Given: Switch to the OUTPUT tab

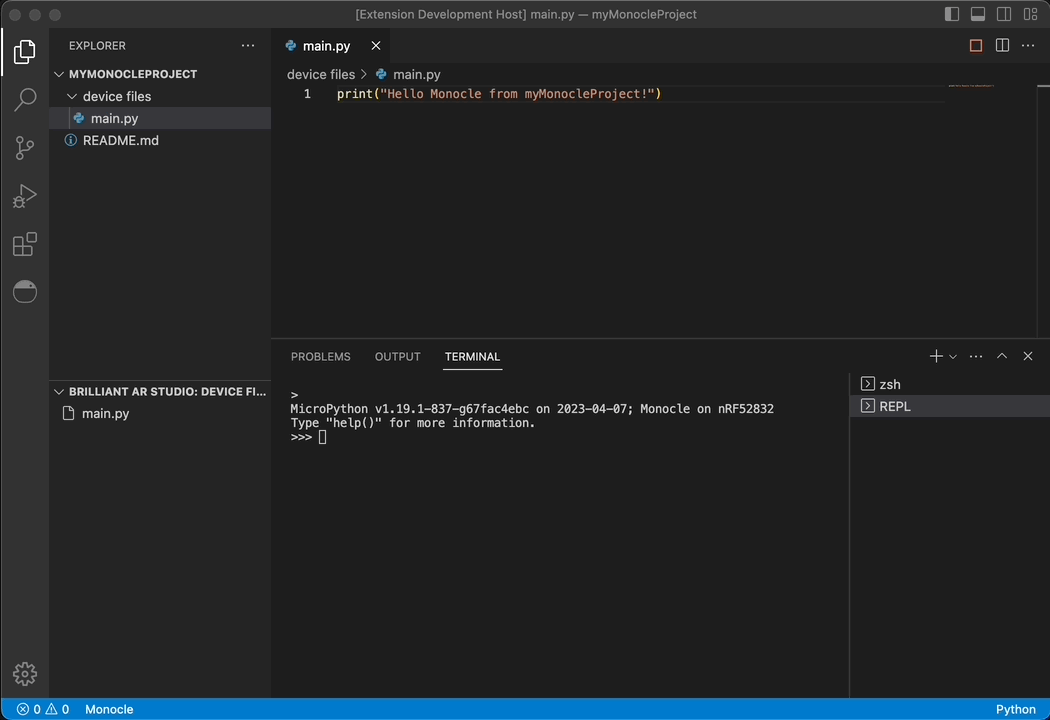Looking at the screenshot, I should (397, 356).
